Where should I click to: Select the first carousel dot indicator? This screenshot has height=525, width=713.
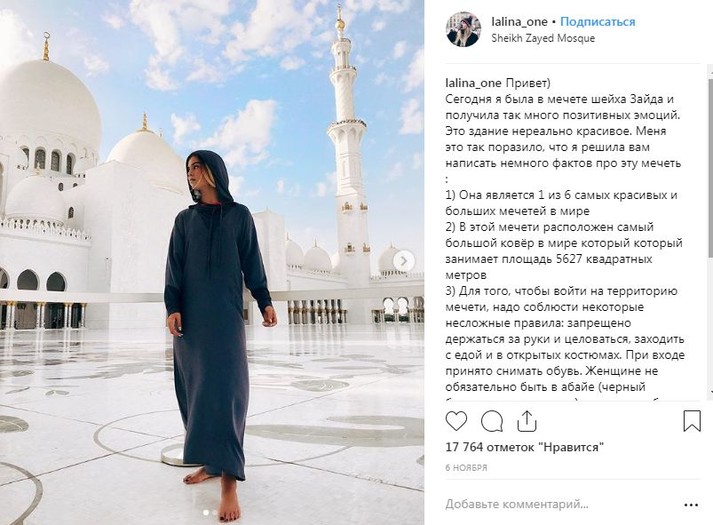pos(206,513)
